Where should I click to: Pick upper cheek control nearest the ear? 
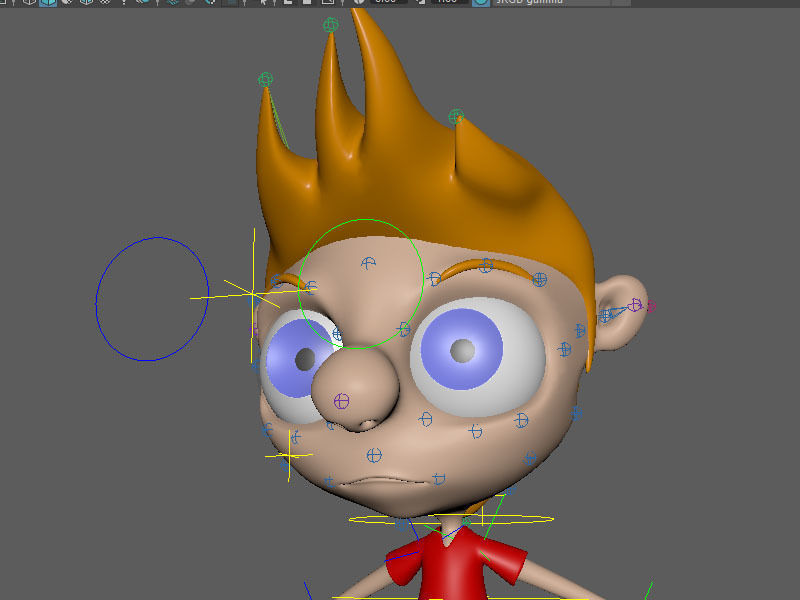580,331
